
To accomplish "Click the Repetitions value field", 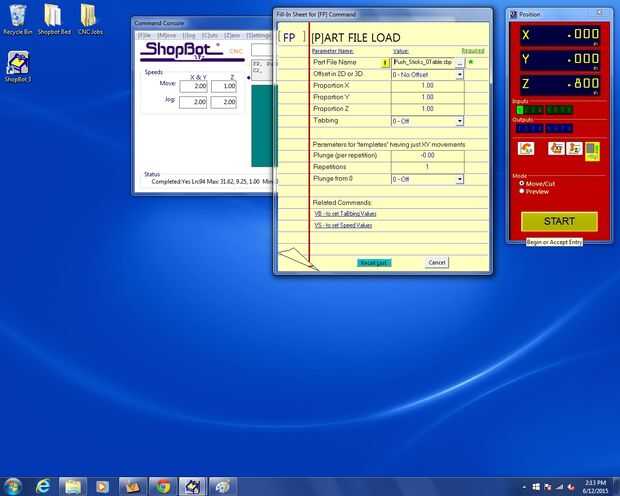I will [427, 167].
